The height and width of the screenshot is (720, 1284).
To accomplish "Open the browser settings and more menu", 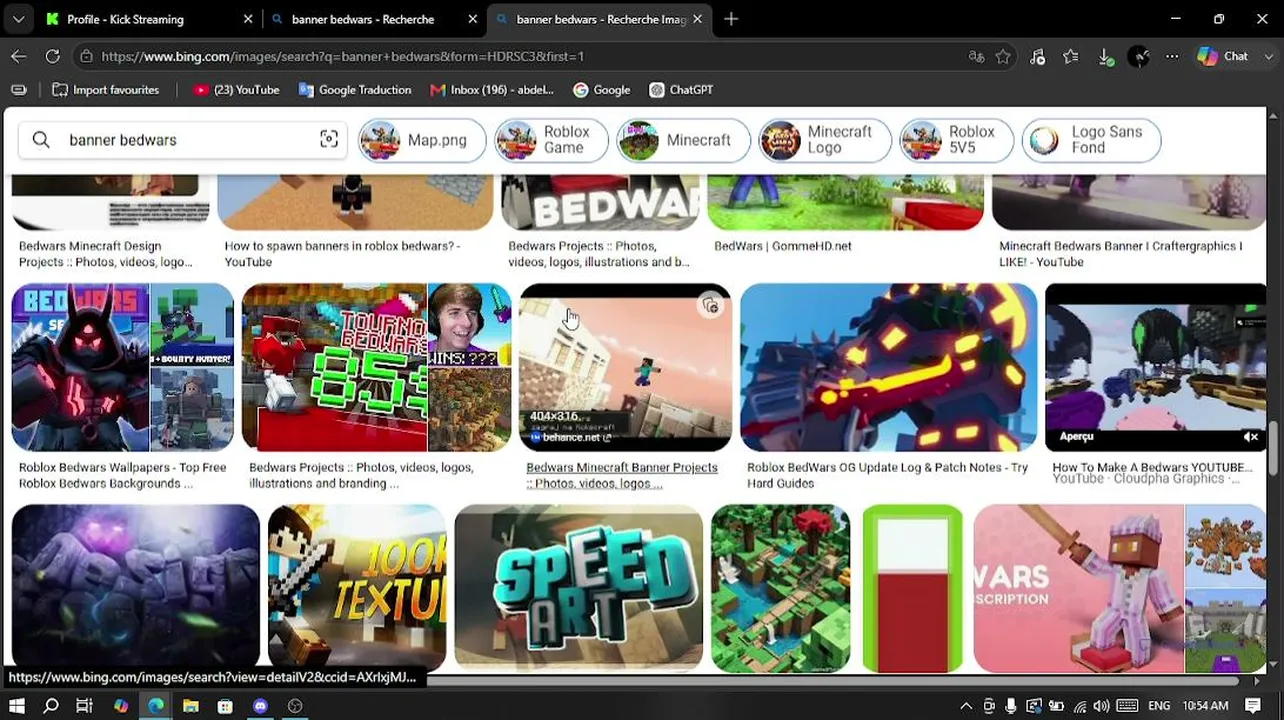I will tap(1172, 57).
